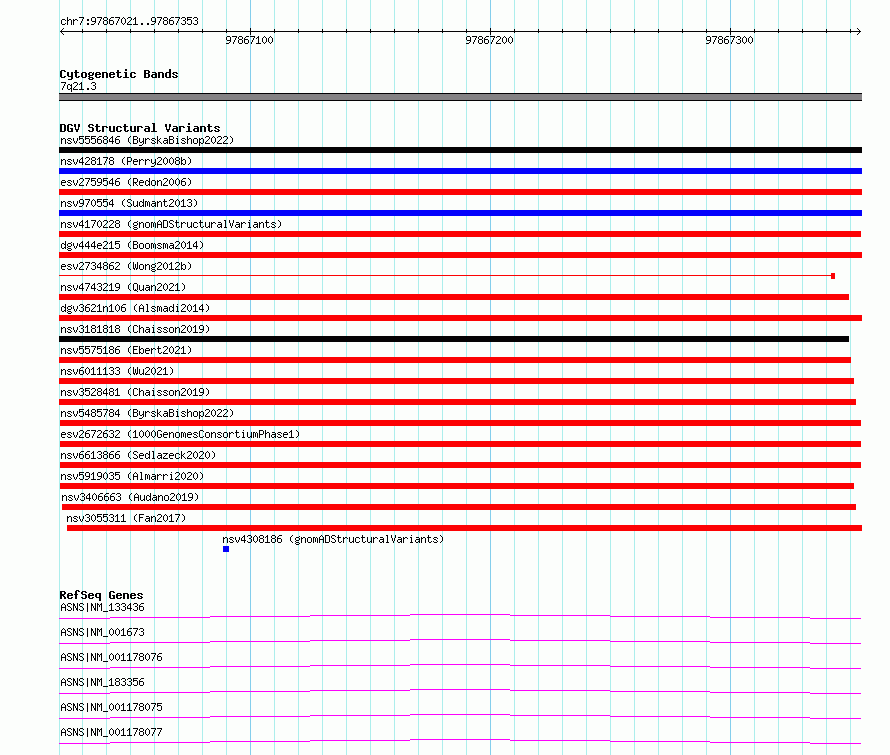The width and height of the screenshot is (890, 755).
Task: Open variant nsv5485784 (ByrskaBishop2022)
Action: 147,413
